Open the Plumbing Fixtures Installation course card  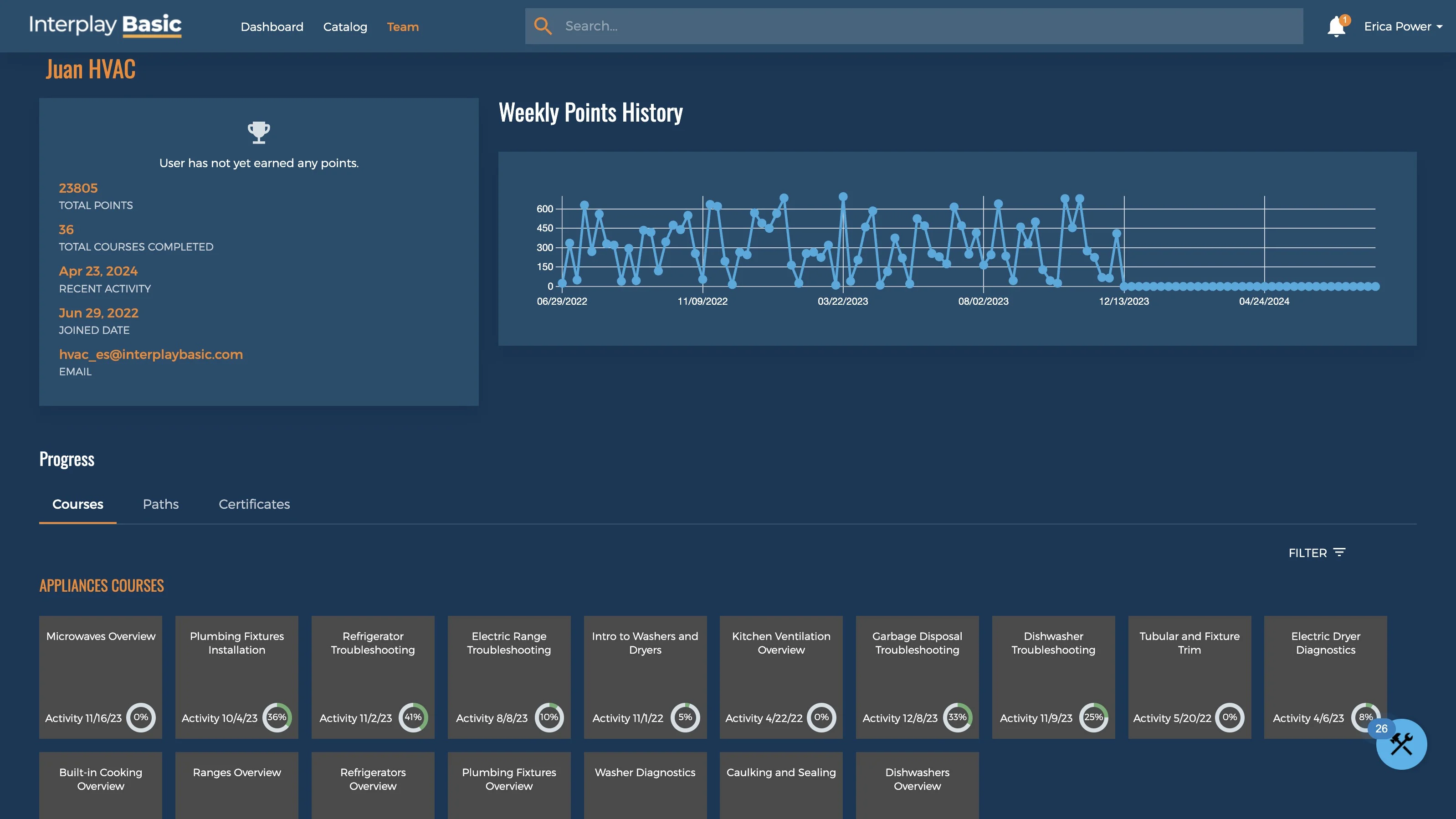pos(237,677)
